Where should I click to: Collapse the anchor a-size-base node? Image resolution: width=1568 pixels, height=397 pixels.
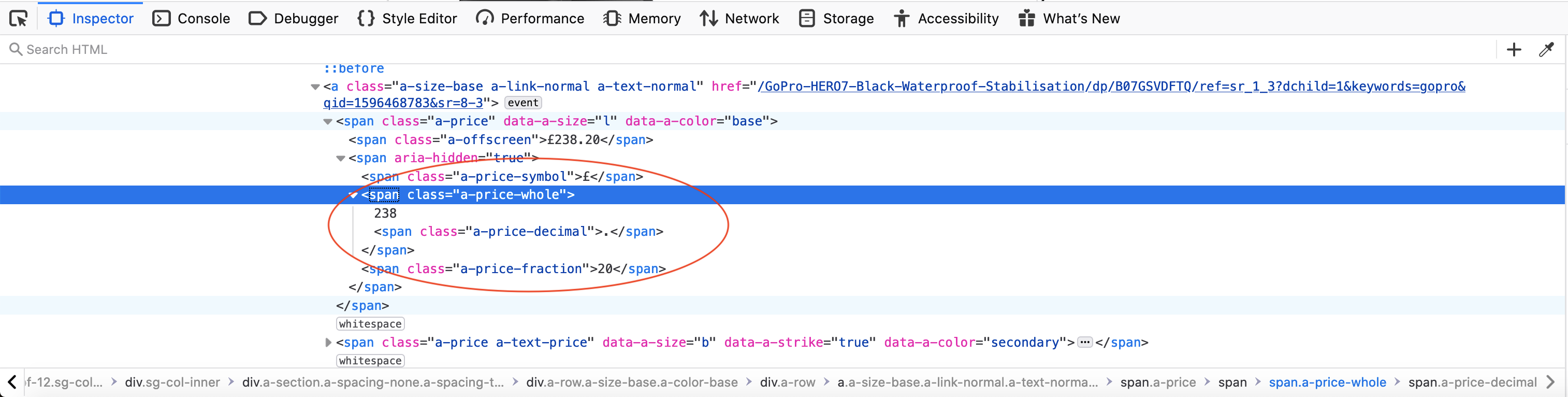tap(315, 87)
